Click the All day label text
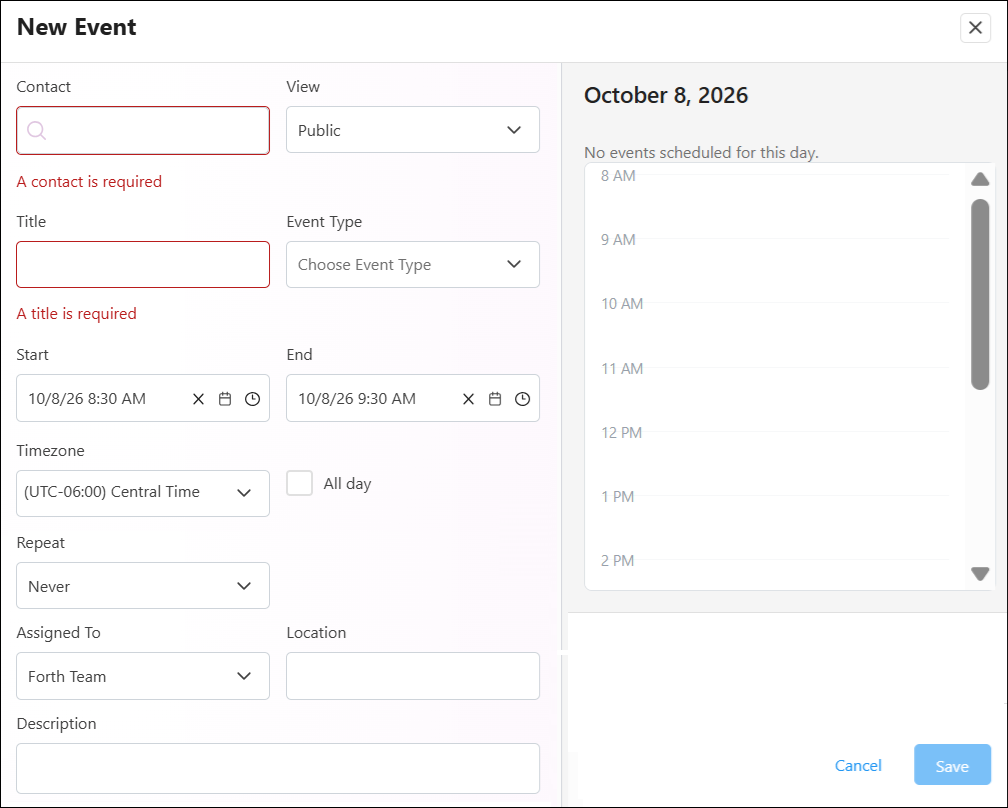1008x808 pixels. 347,484
